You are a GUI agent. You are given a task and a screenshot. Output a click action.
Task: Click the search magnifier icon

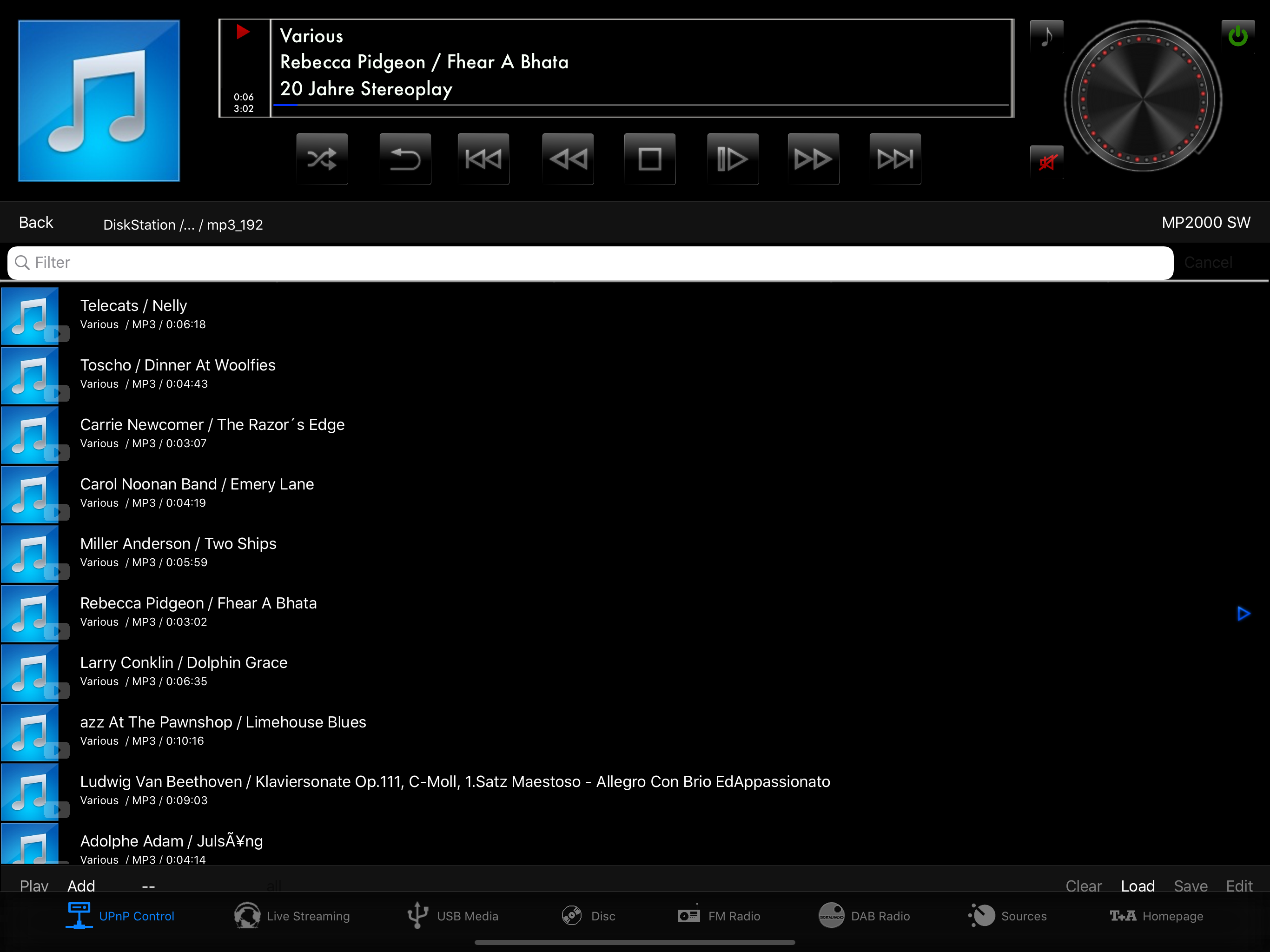[x=22, y=263]
